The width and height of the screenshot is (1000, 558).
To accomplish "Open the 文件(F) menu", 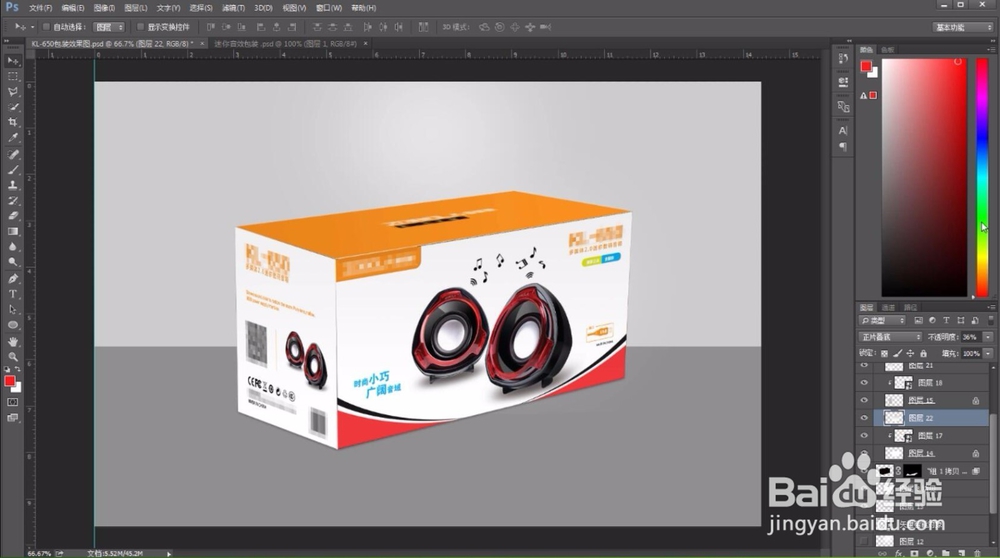I will coord(40,8).
